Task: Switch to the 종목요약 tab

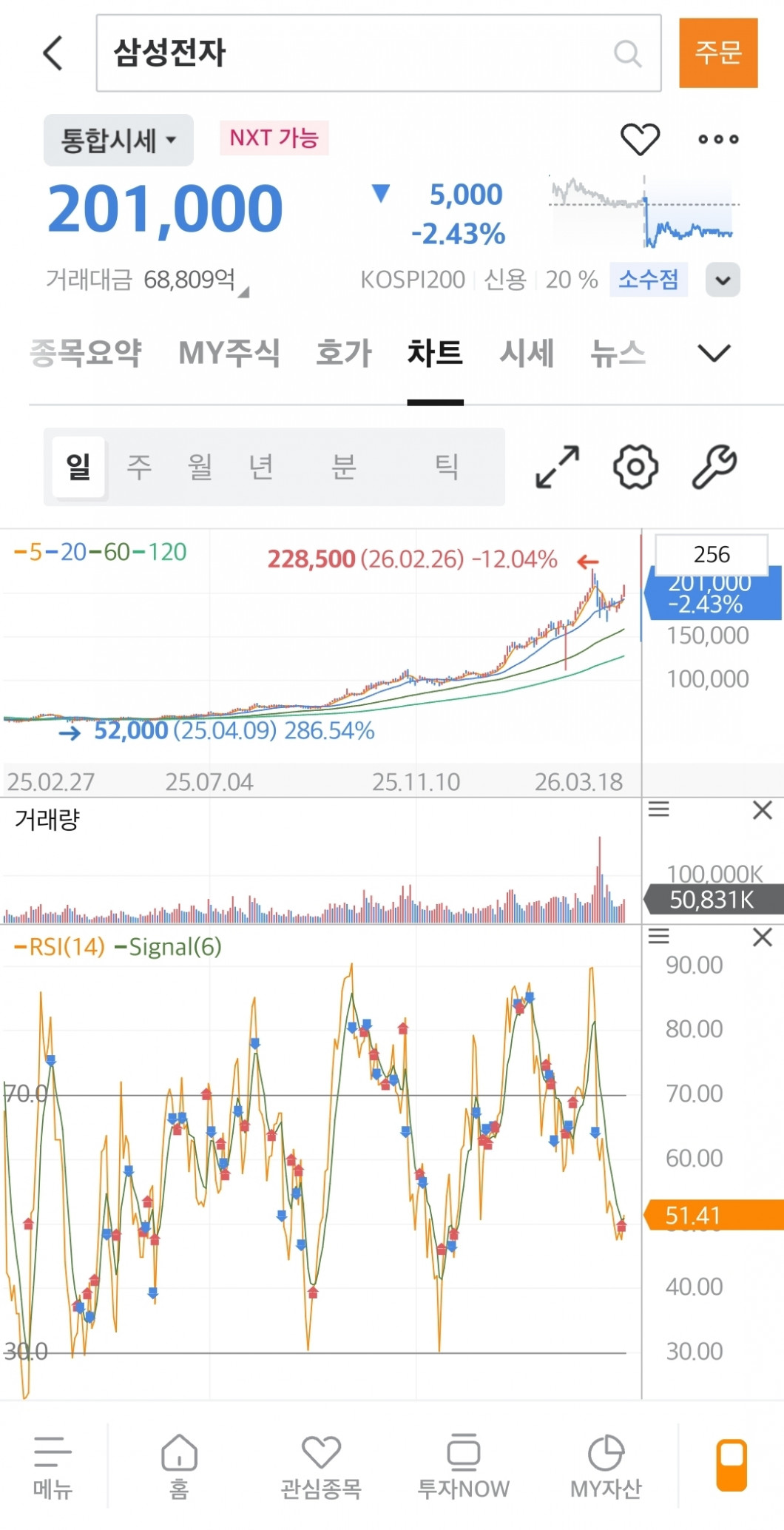Action: pyautogui.click(x=85, y=353)
